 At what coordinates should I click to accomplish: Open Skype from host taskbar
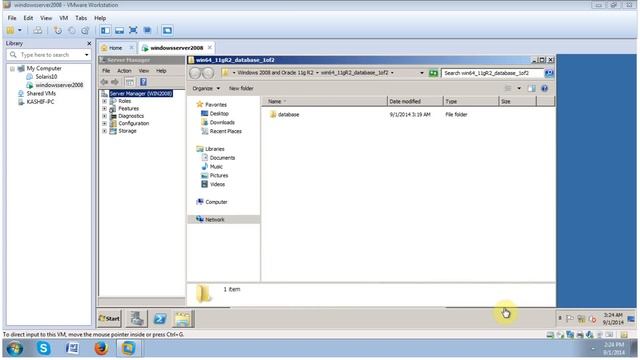[43, 348]
